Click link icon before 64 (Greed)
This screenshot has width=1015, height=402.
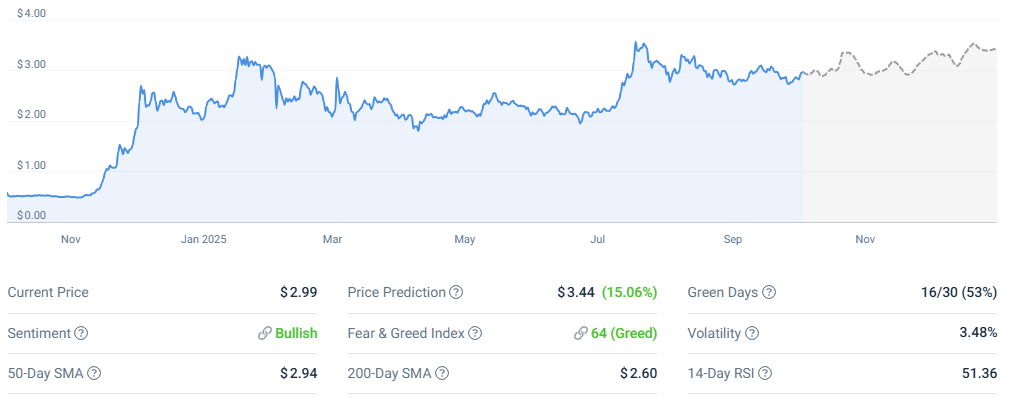point(581,333)
